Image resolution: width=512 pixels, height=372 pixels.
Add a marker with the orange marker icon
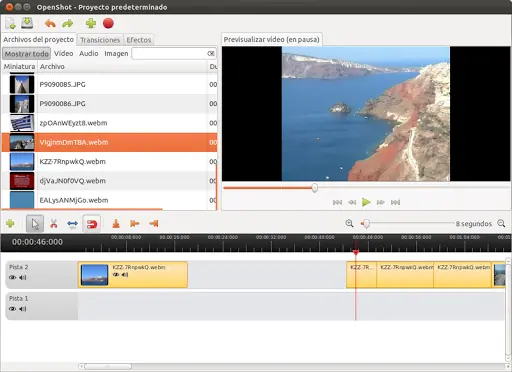tap(116, 224)
